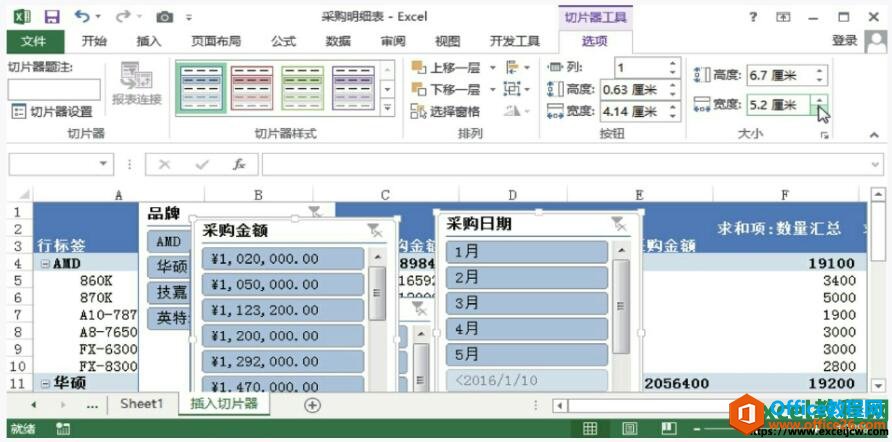Open the Excel Help question mark

tap(753, 17)
